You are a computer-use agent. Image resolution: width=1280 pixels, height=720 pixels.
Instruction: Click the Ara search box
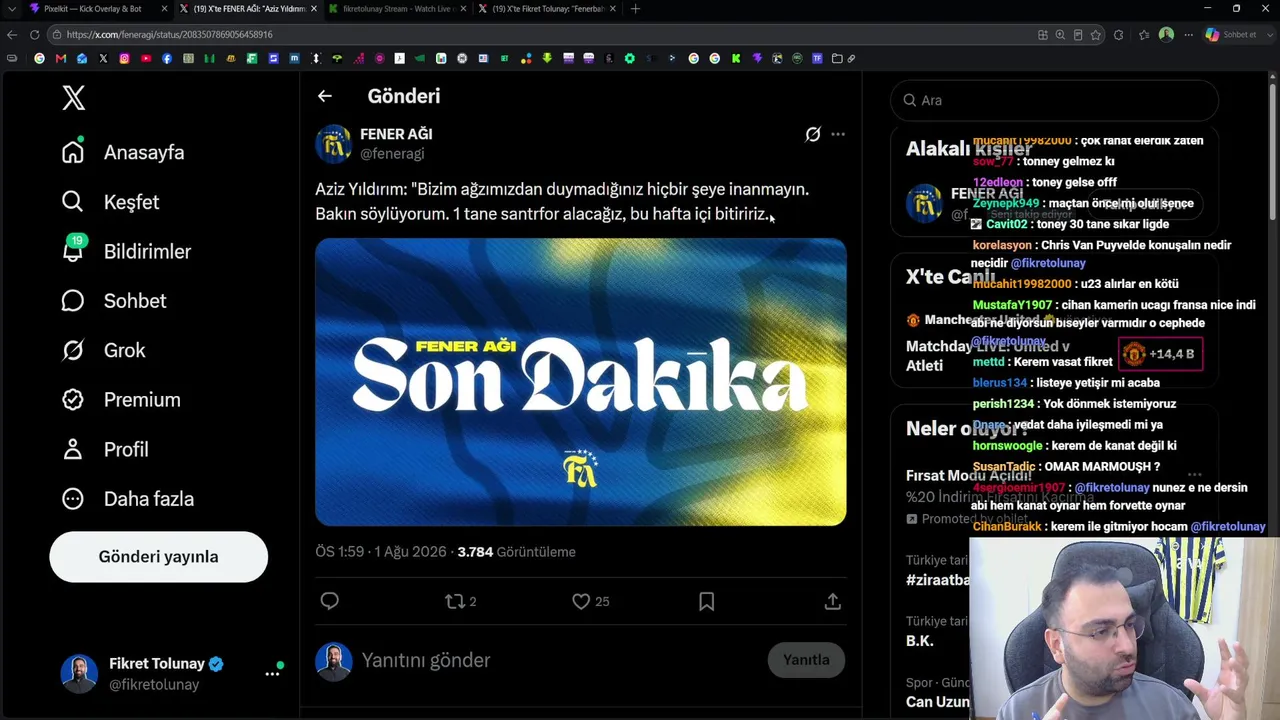[x=1054, y=100]
